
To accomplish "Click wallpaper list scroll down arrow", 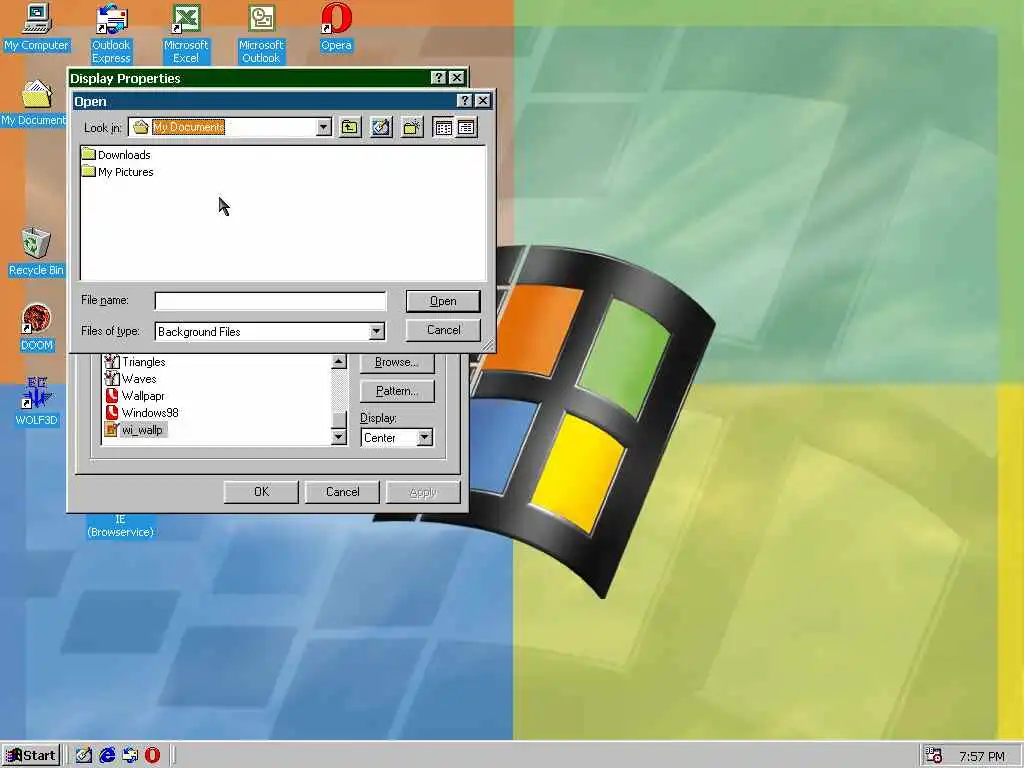I will click(338, 437).
